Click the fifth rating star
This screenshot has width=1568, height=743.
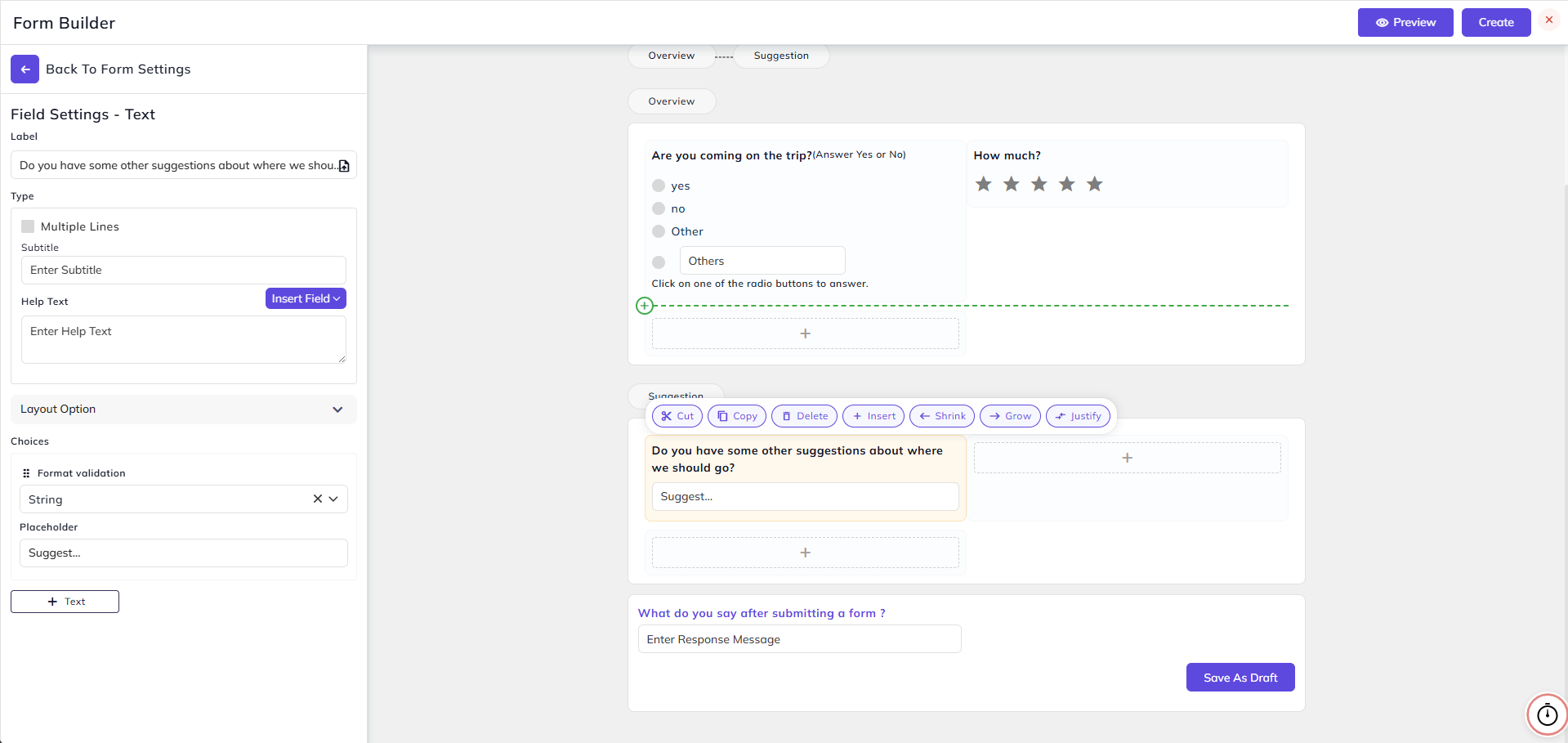1095,184
